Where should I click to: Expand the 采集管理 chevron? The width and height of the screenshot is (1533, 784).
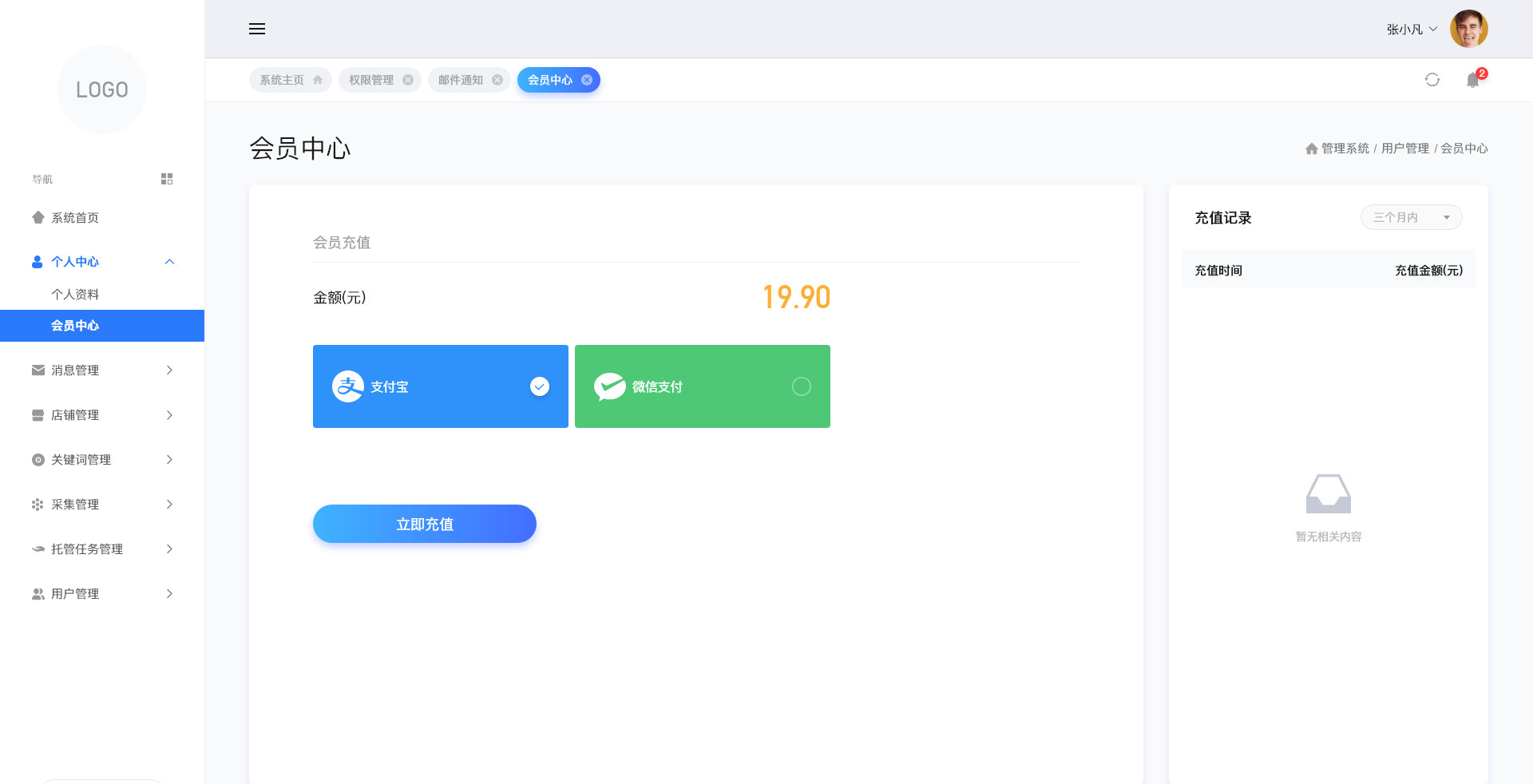point(169,505)
